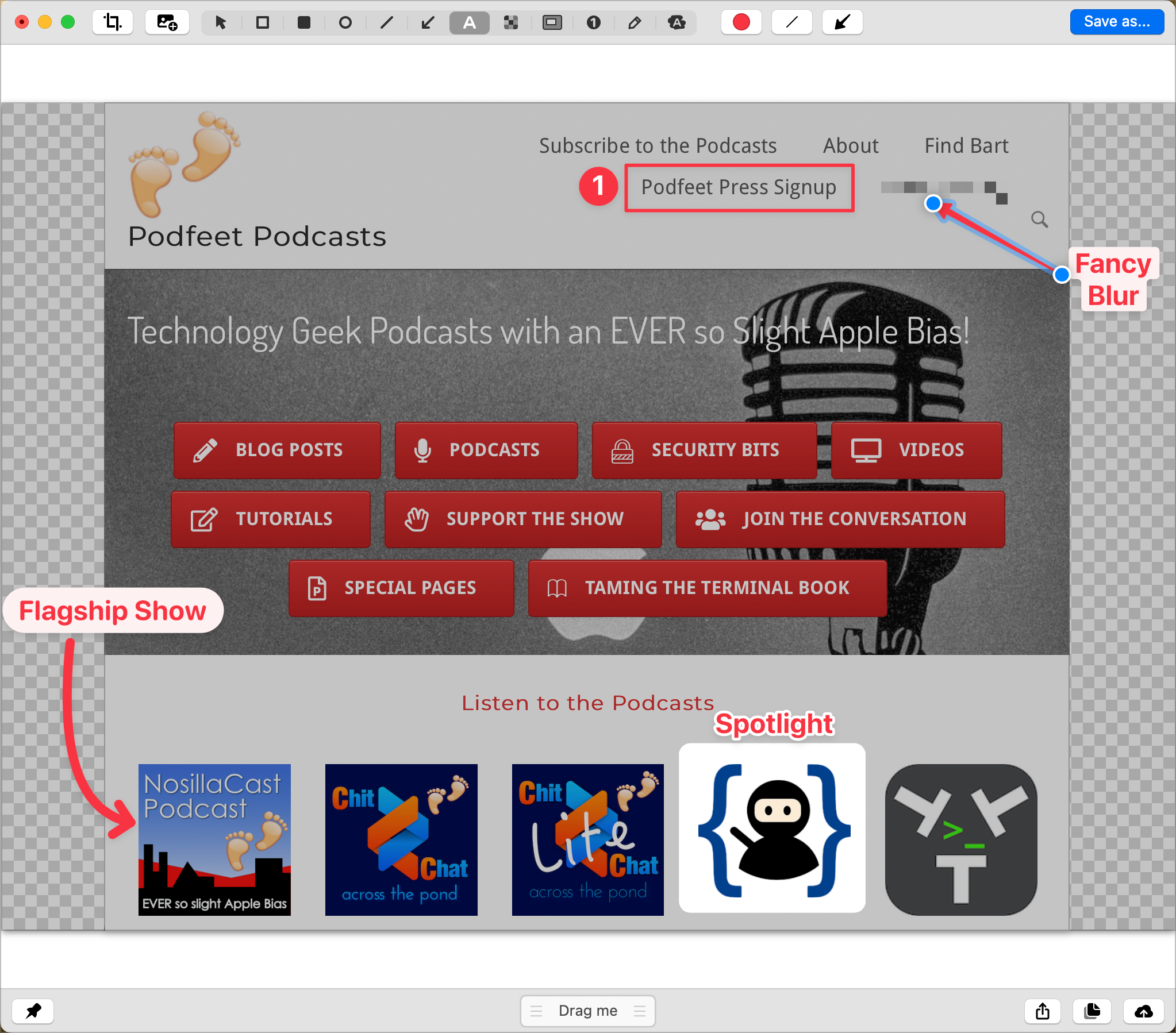Image resolution: width=1176 pixels, height=1033 pixels.
Task: Enable the pixelate blur tool
Action: coord(510,22)
